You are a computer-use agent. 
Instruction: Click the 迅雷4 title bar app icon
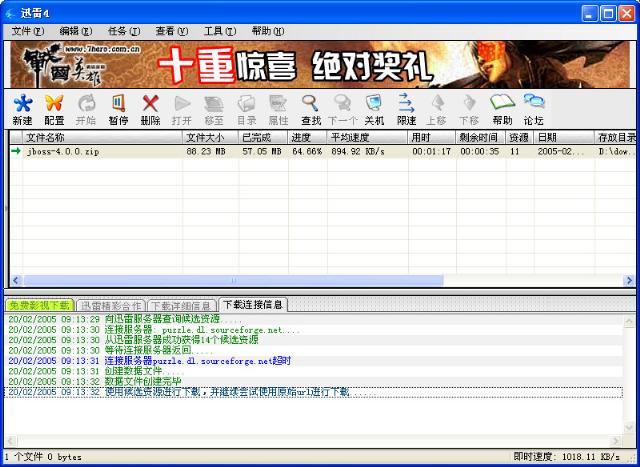coord(10,13)
